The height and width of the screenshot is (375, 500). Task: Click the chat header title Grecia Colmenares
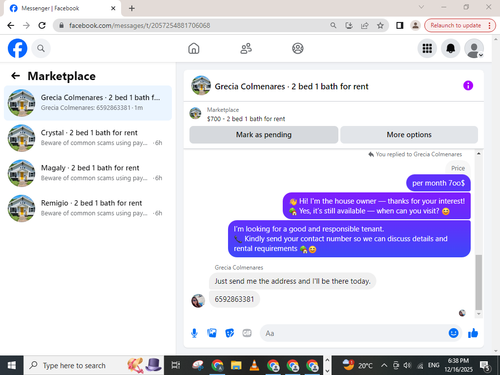click(291, 86)
